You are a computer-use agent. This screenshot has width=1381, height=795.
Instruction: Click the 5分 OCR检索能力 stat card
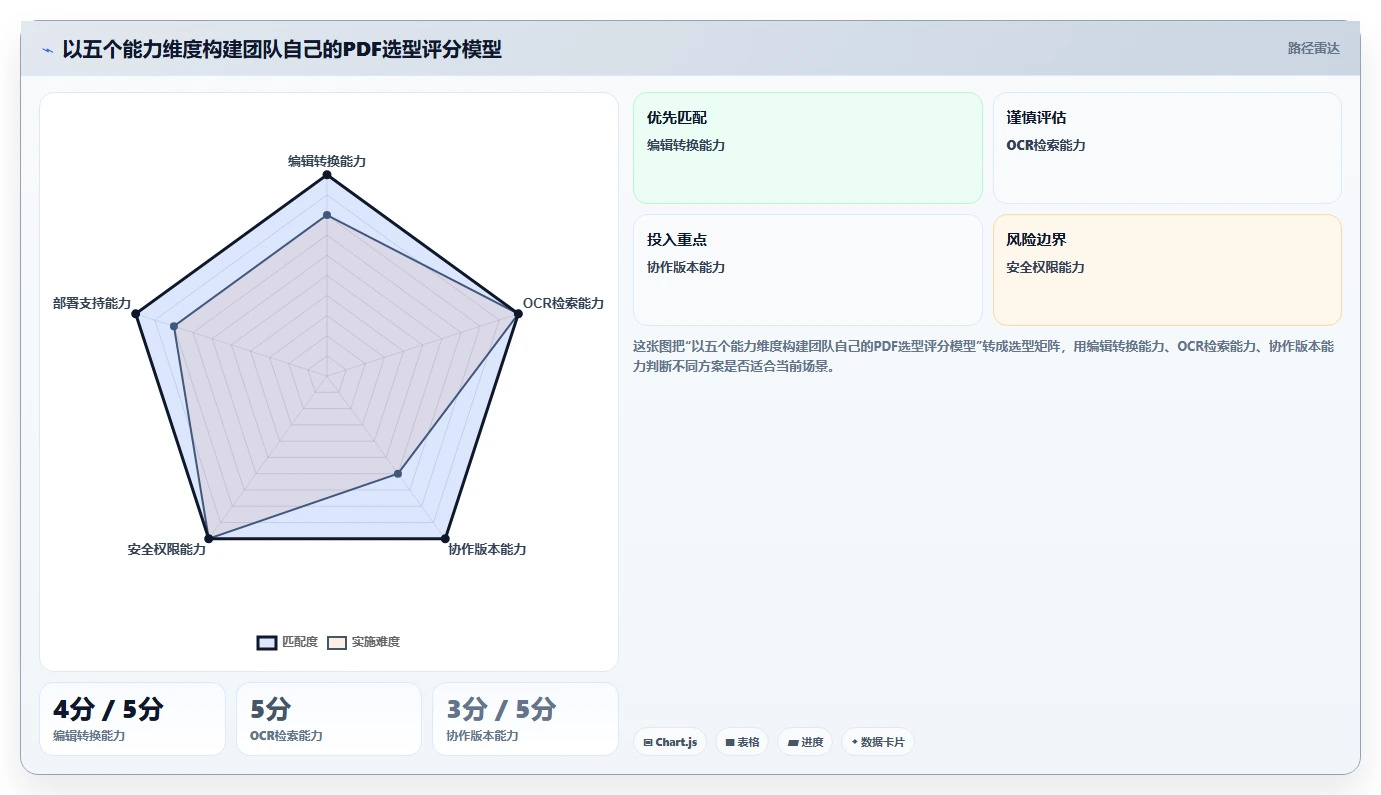329,719
